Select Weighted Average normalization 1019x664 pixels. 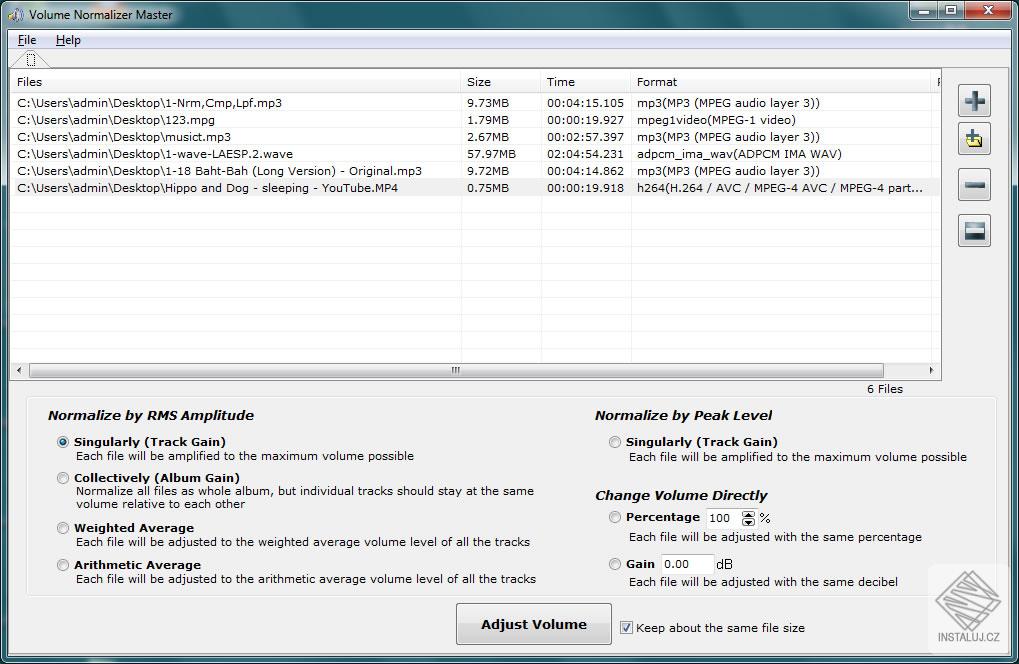[62, 528]
